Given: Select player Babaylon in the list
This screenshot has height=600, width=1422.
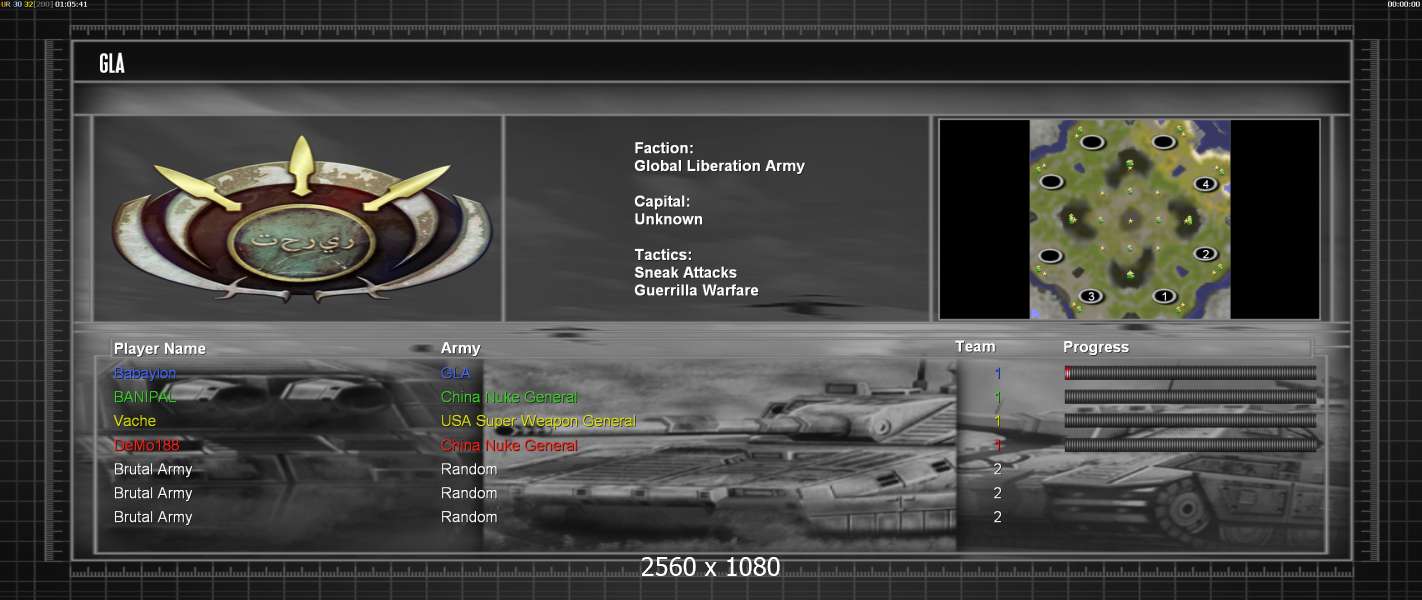Looking at the screenshot, I should pos(145,373).
